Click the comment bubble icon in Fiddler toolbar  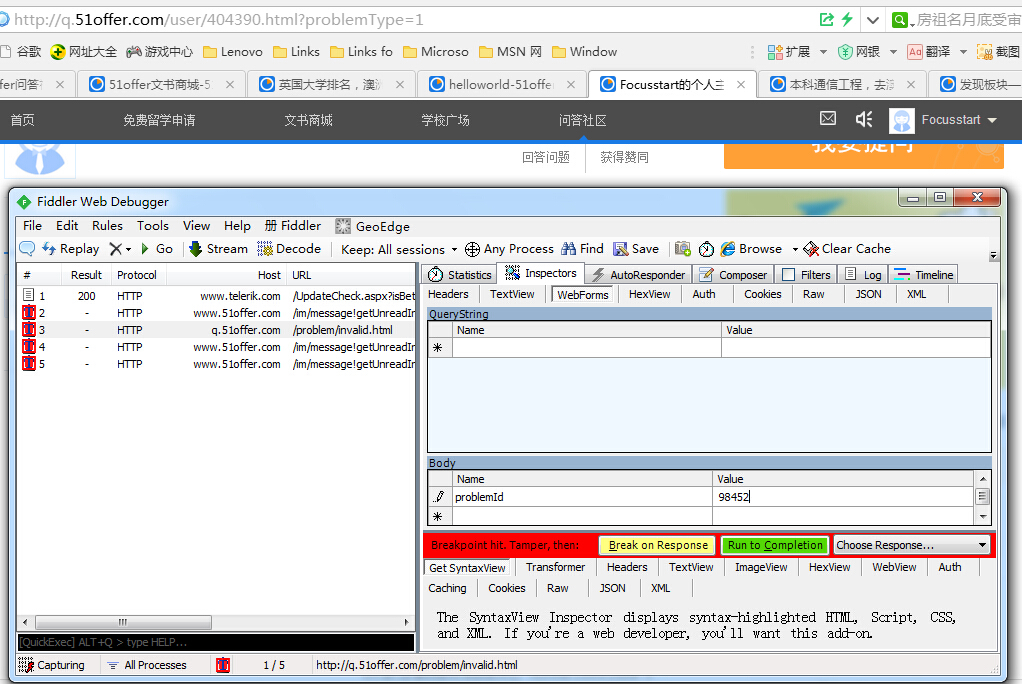[x=27, y=248]
